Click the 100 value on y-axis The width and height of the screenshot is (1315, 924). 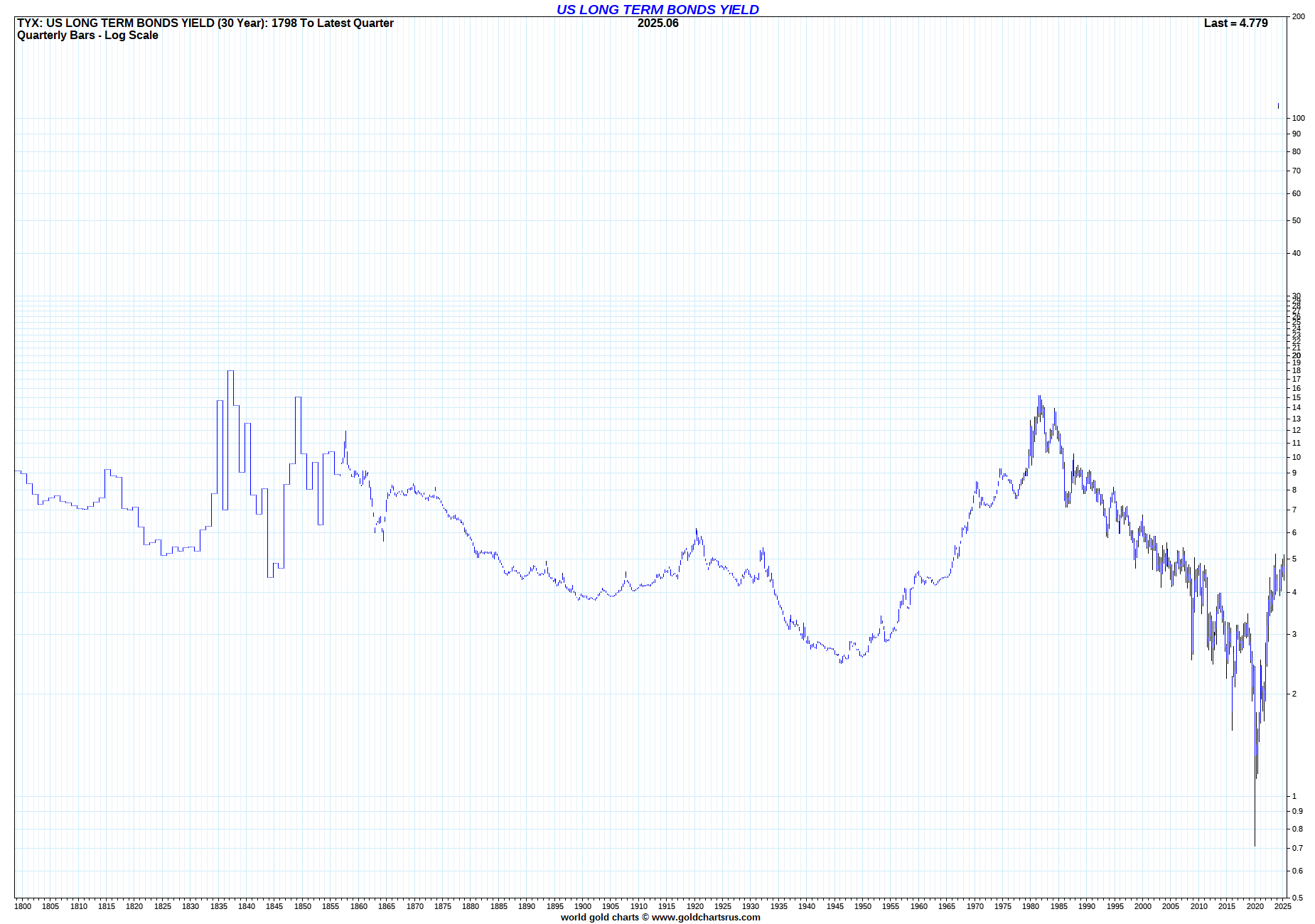1299,118
